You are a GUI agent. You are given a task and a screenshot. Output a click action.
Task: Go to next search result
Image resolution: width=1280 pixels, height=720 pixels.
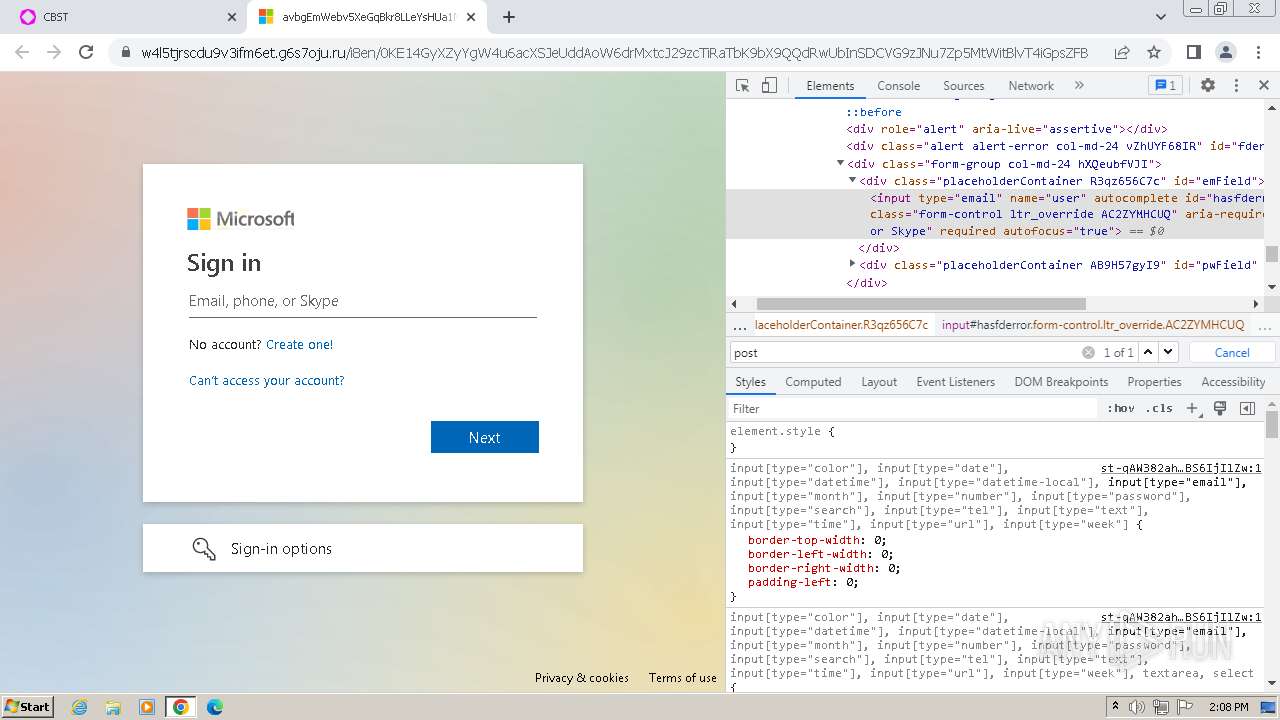point(1168,352)
